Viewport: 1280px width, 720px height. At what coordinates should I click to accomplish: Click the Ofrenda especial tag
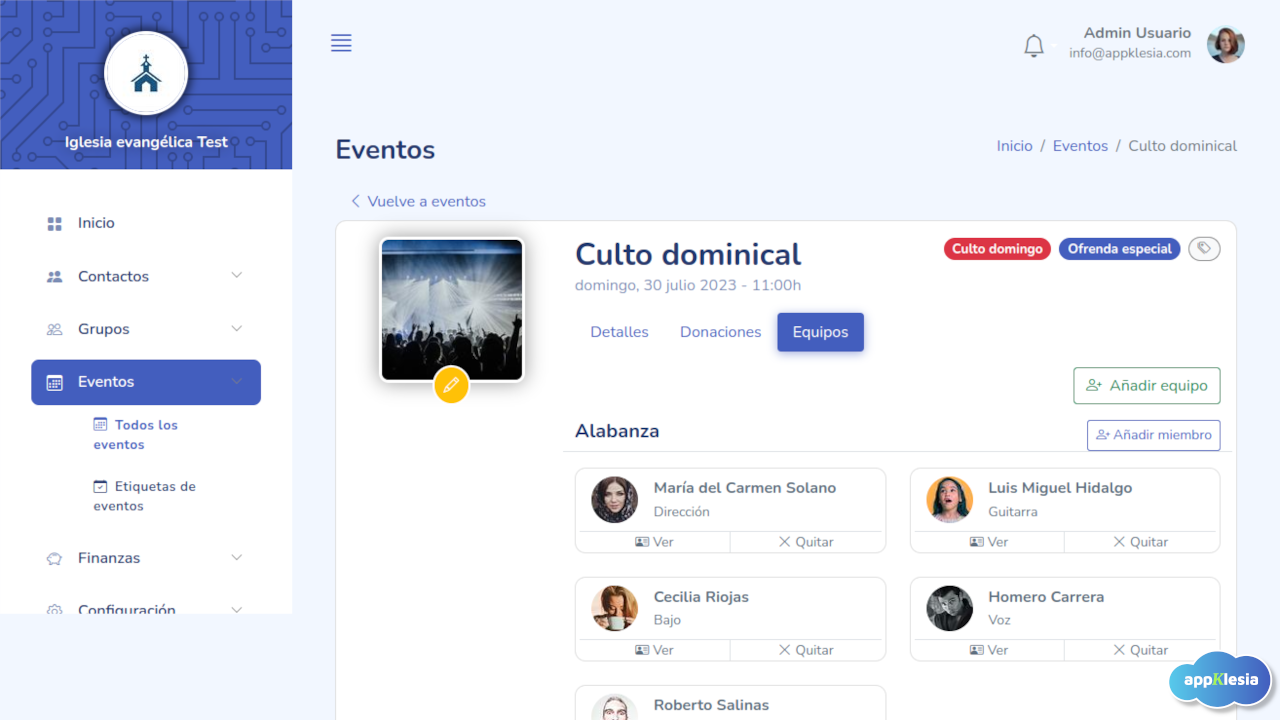[1119, 249]
